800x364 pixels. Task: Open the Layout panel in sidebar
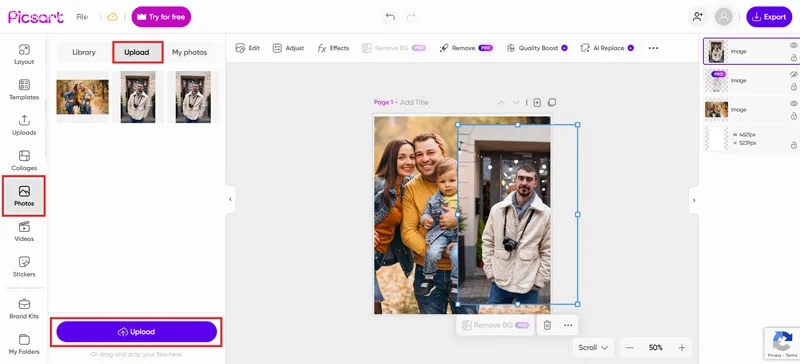pos(24,55)
